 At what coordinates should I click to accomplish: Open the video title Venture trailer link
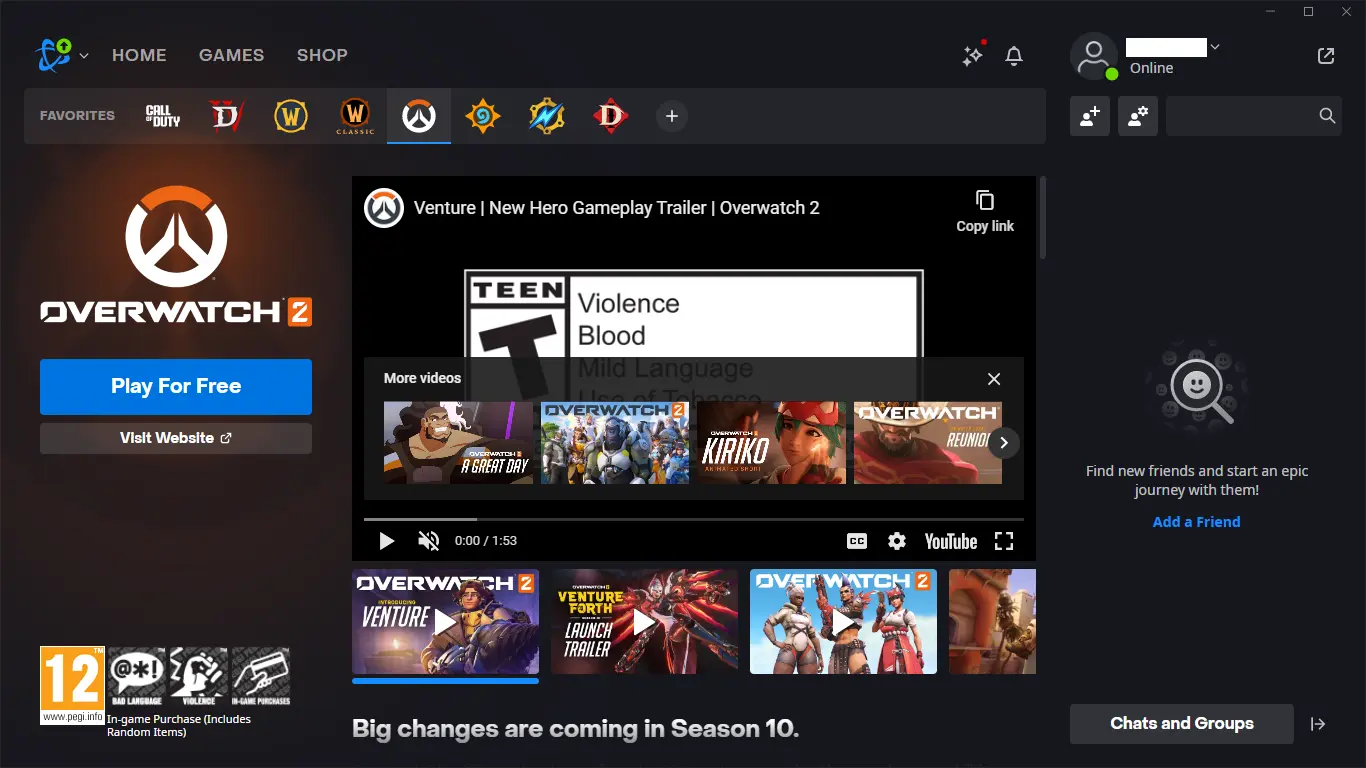pyautogui.click(x=617, y=208)
